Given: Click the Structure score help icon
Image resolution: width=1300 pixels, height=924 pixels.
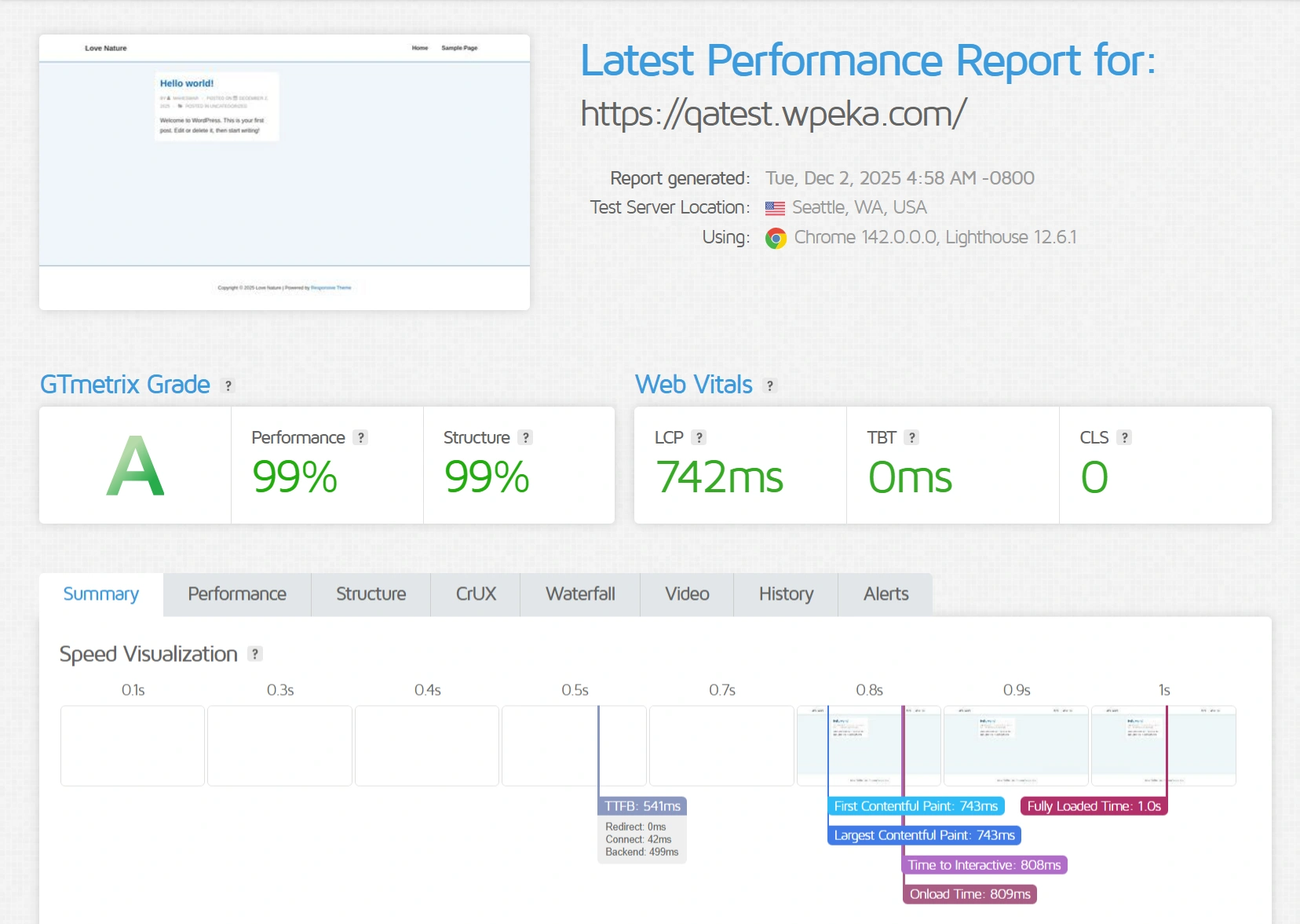Looking at the screenshot, I should pos(526,437).
